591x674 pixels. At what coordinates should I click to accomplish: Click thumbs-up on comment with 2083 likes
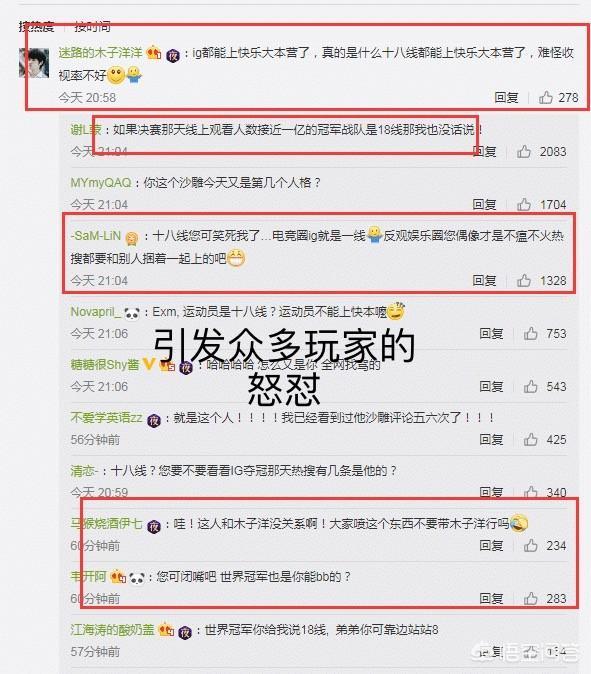click(x=524, y=151)
